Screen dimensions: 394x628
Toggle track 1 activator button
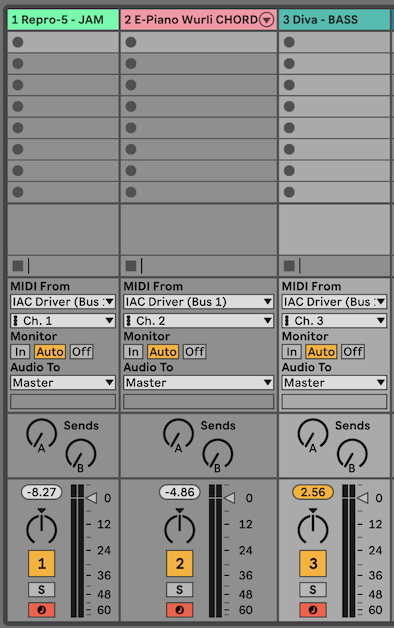(x=42, y=563)
